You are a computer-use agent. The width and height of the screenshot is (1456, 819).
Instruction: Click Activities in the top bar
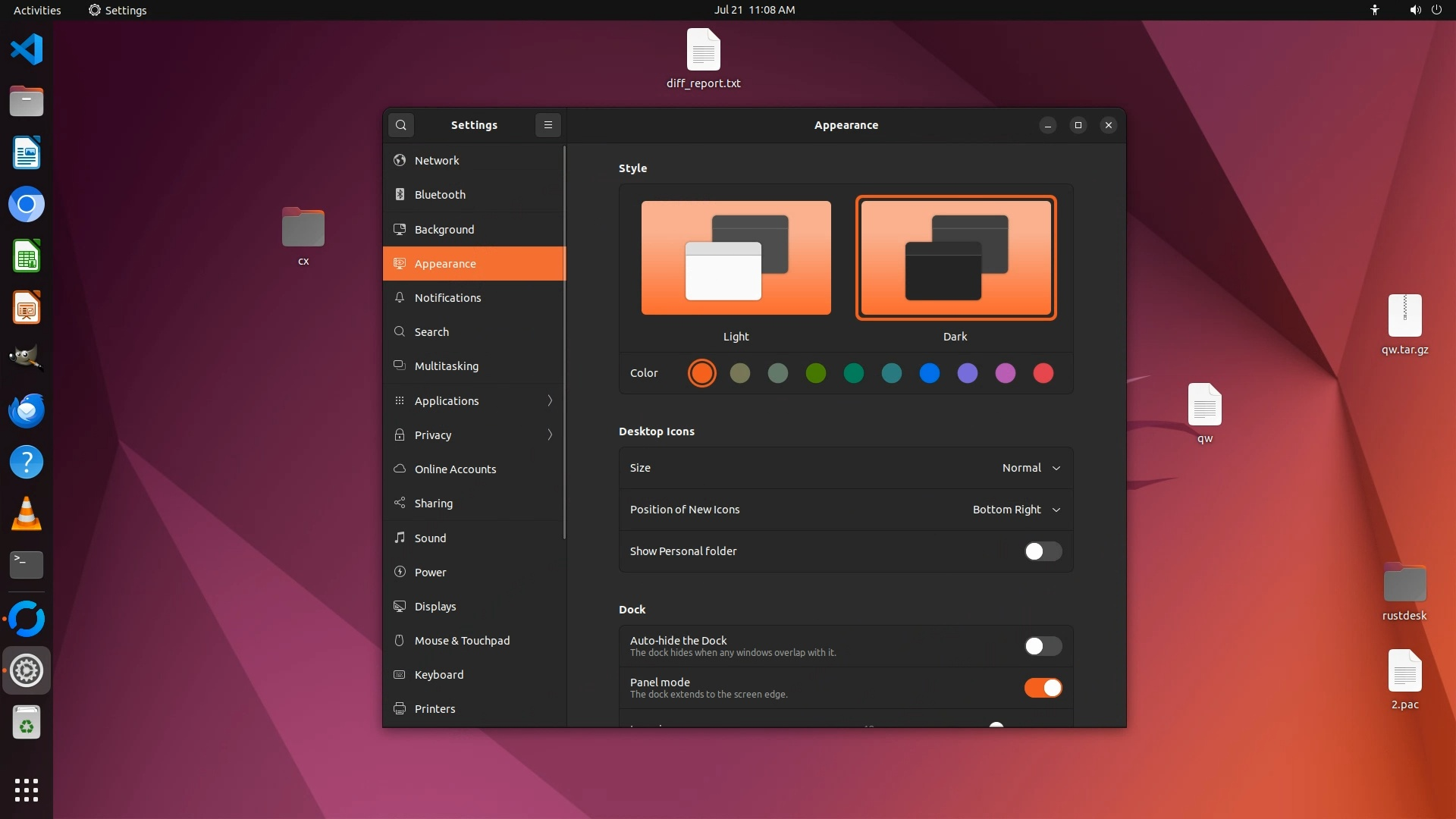tap(37, 10)
